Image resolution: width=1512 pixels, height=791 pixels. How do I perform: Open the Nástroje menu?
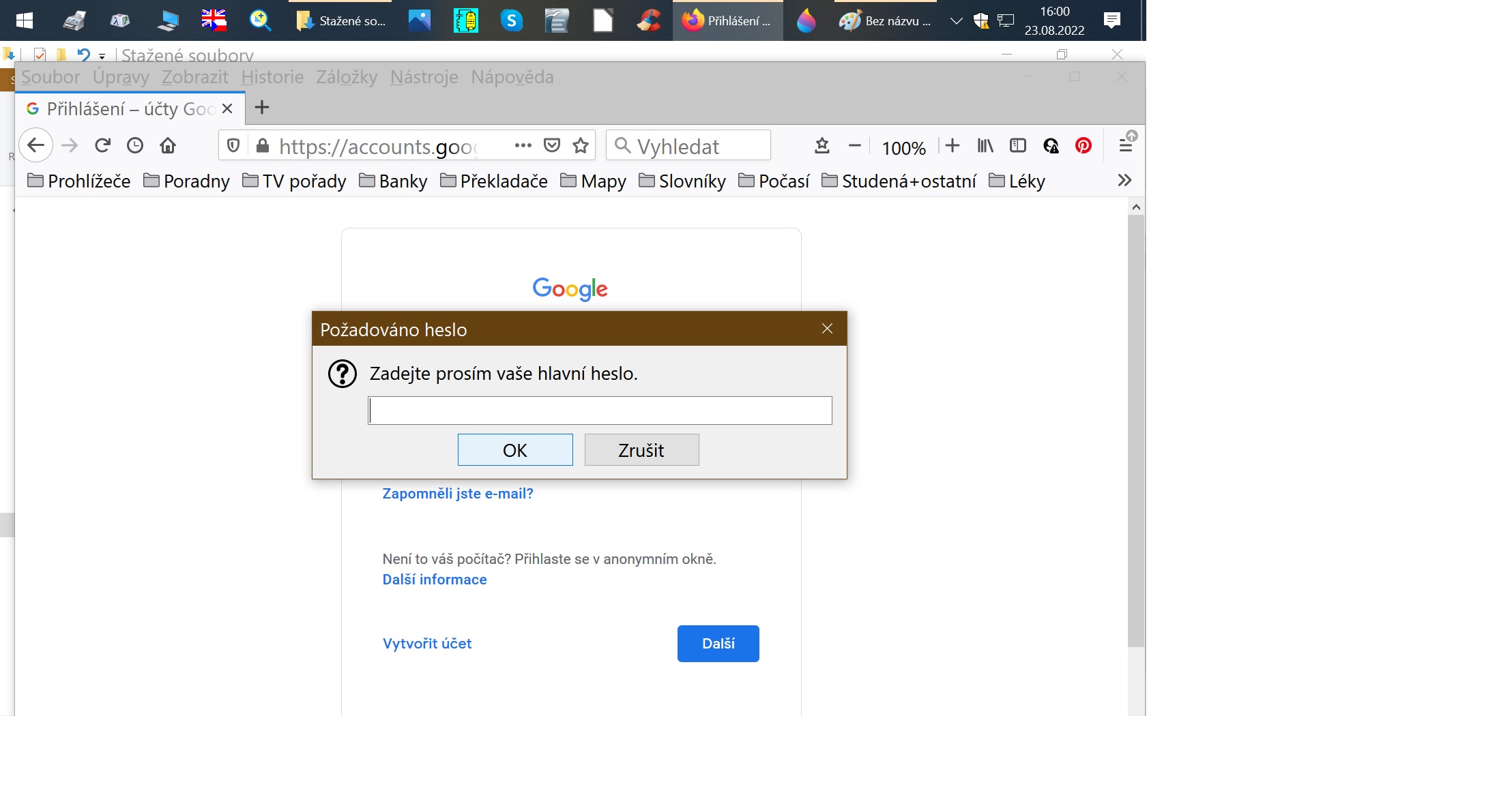click(x=424, y=77)
